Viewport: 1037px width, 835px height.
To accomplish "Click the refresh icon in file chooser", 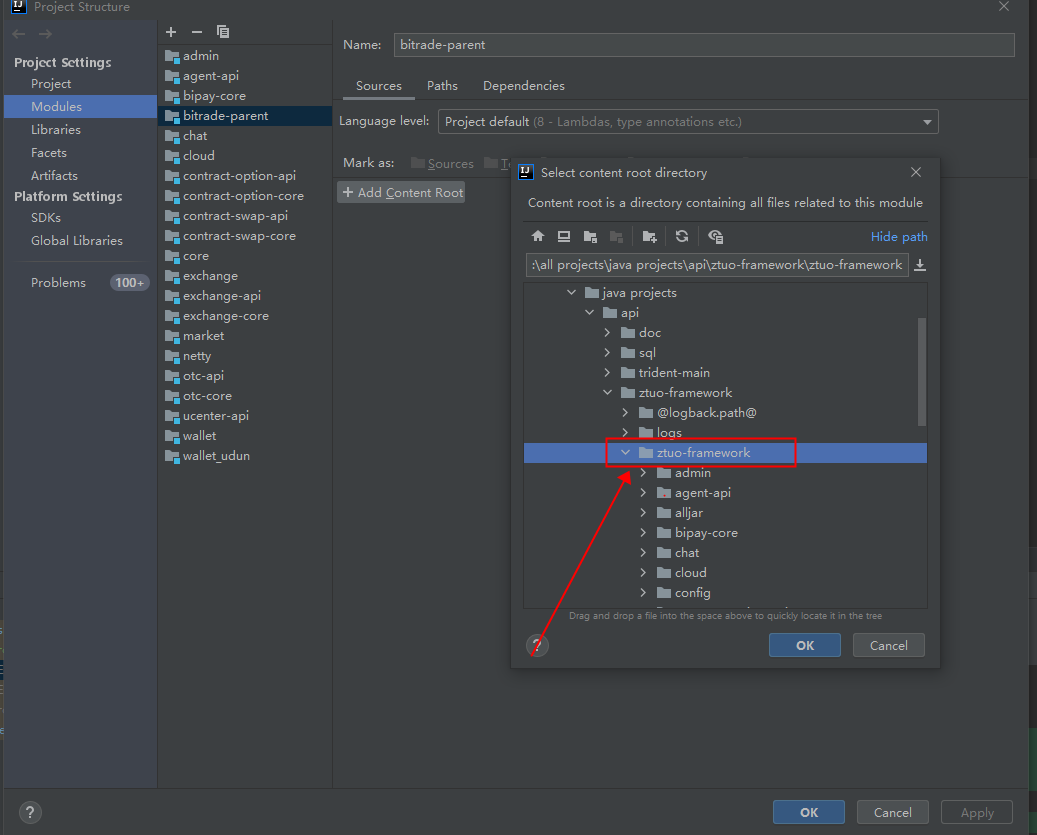I will point(682,236).
